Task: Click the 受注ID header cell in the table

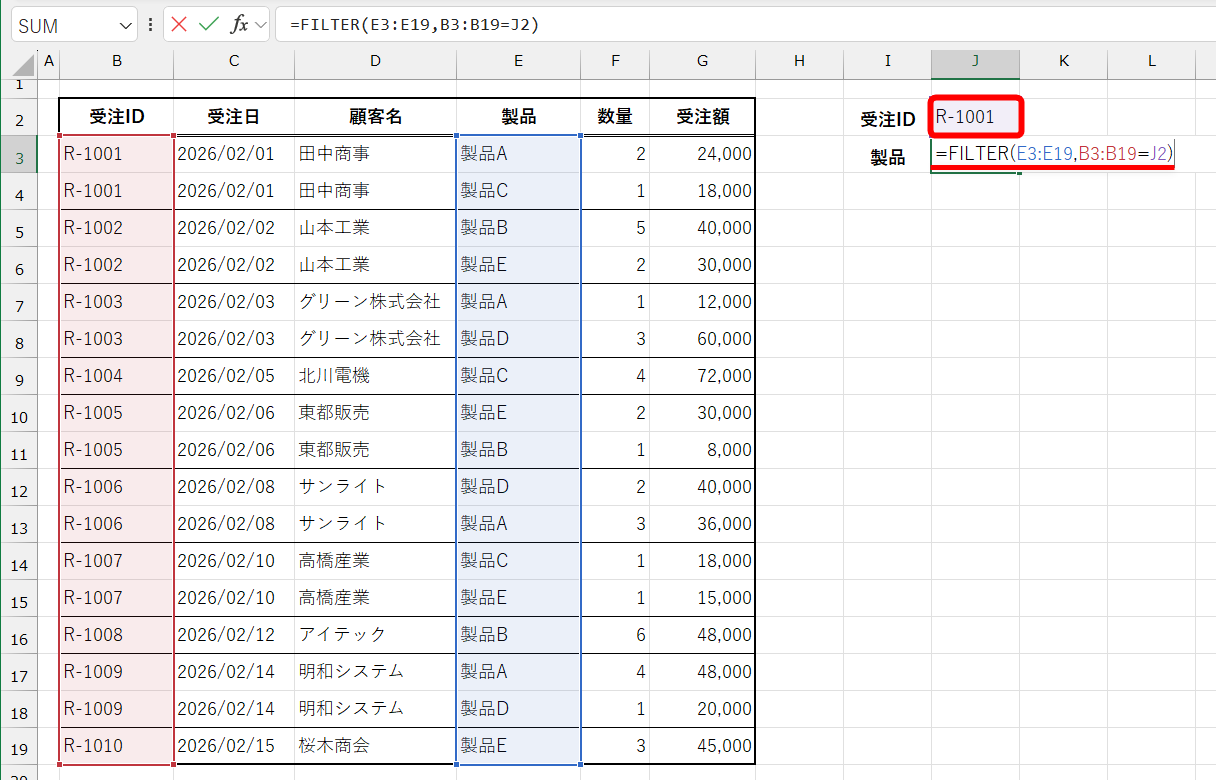Action: 116,116
